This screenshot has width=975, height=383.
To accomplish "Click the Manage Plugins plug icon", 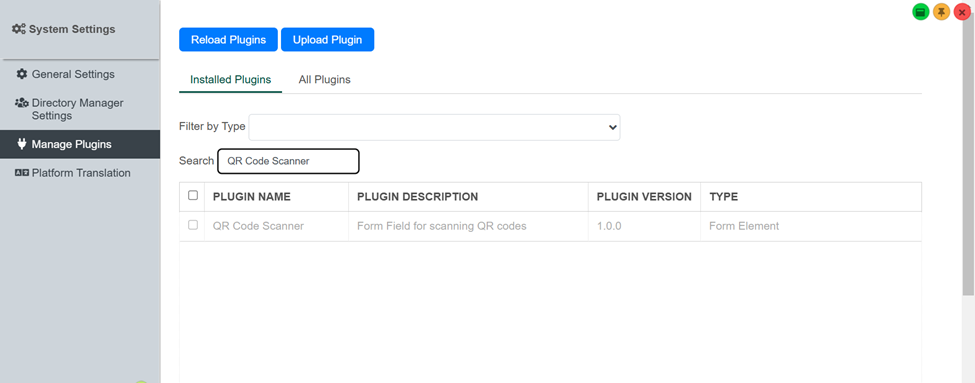I will [x=22, y=144].
